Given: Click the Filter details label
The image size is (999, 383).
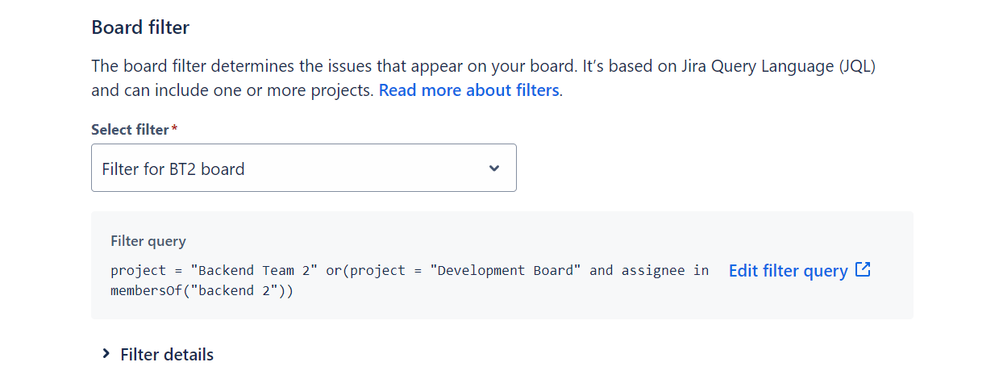Looking at the screenshot, I should pos(167,354).
